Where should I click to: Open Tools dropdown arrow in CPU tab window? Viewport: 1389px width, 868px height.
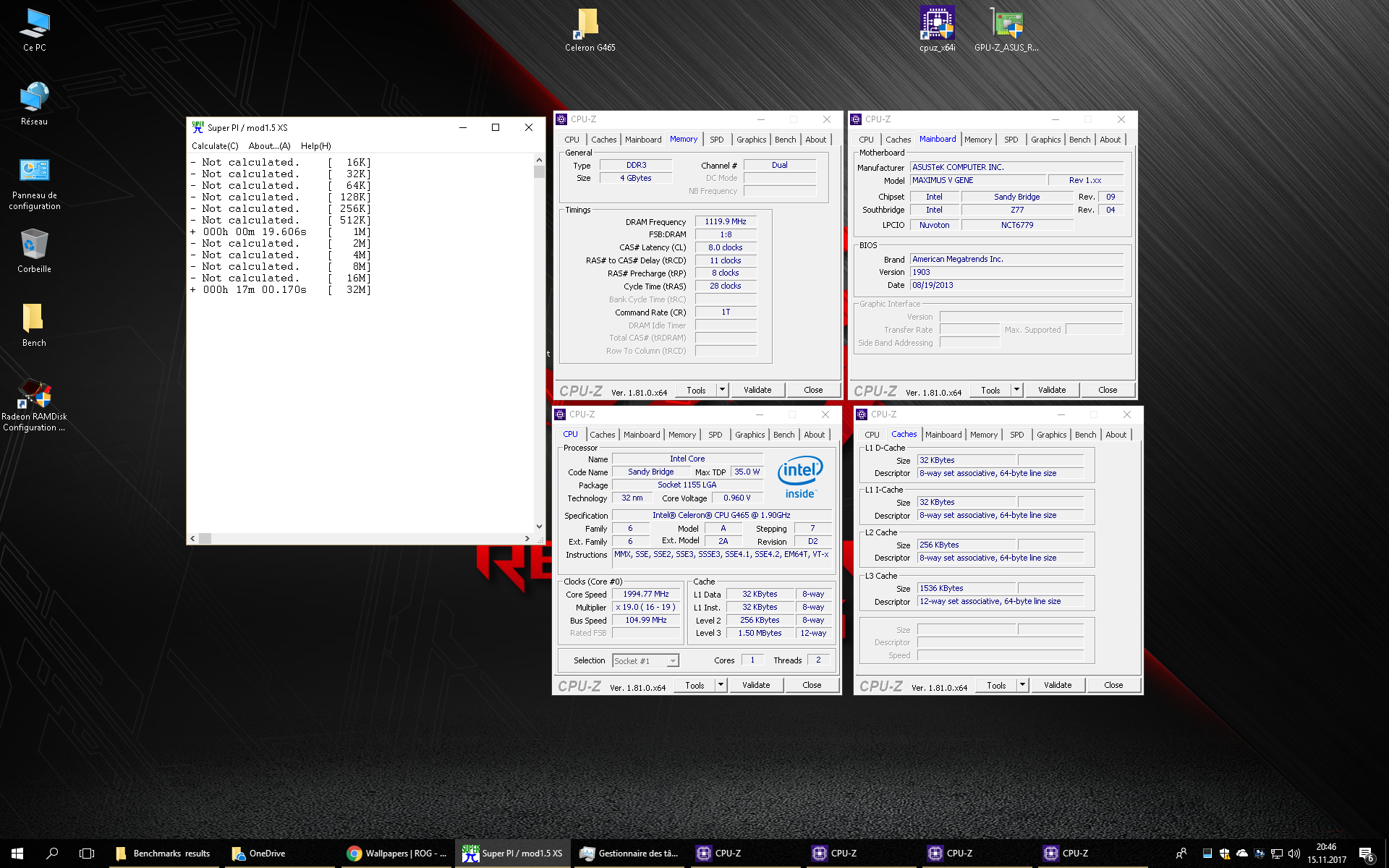coord(721,685)
